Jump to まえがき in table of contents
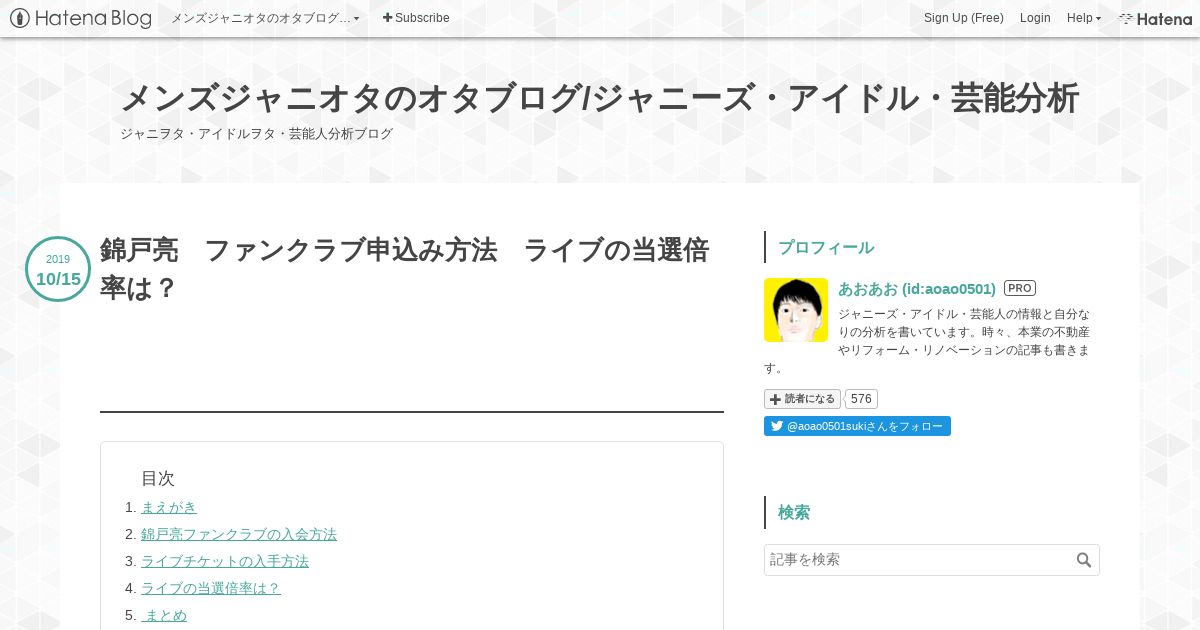This screenshot has width=1200, height=630. coord(169,507)
